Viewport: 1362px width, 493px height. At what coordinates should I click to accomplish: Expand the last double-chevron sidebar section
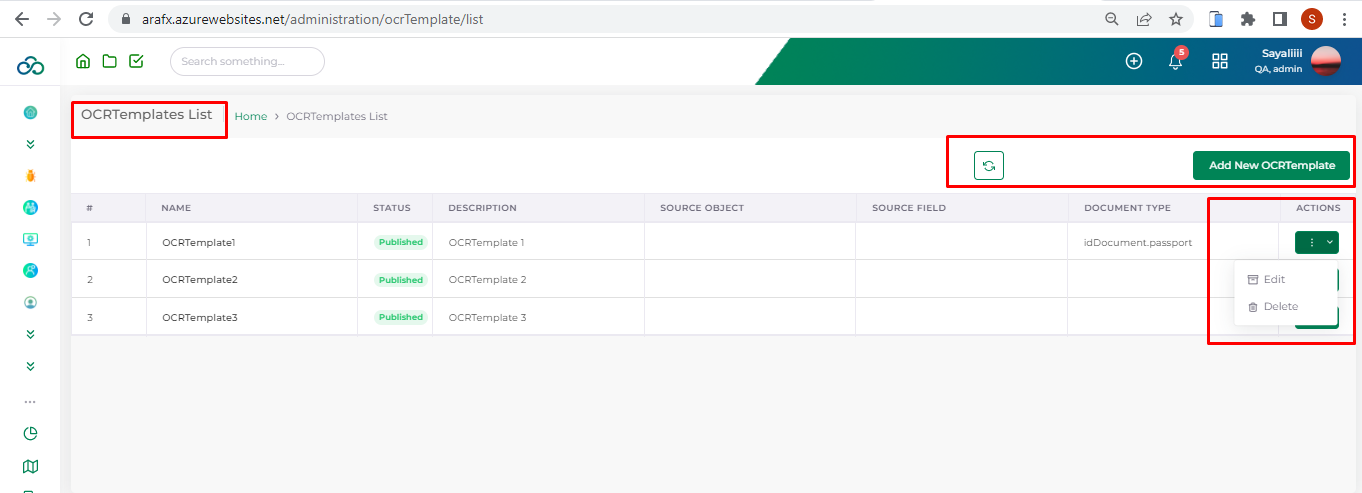point(30,366)
